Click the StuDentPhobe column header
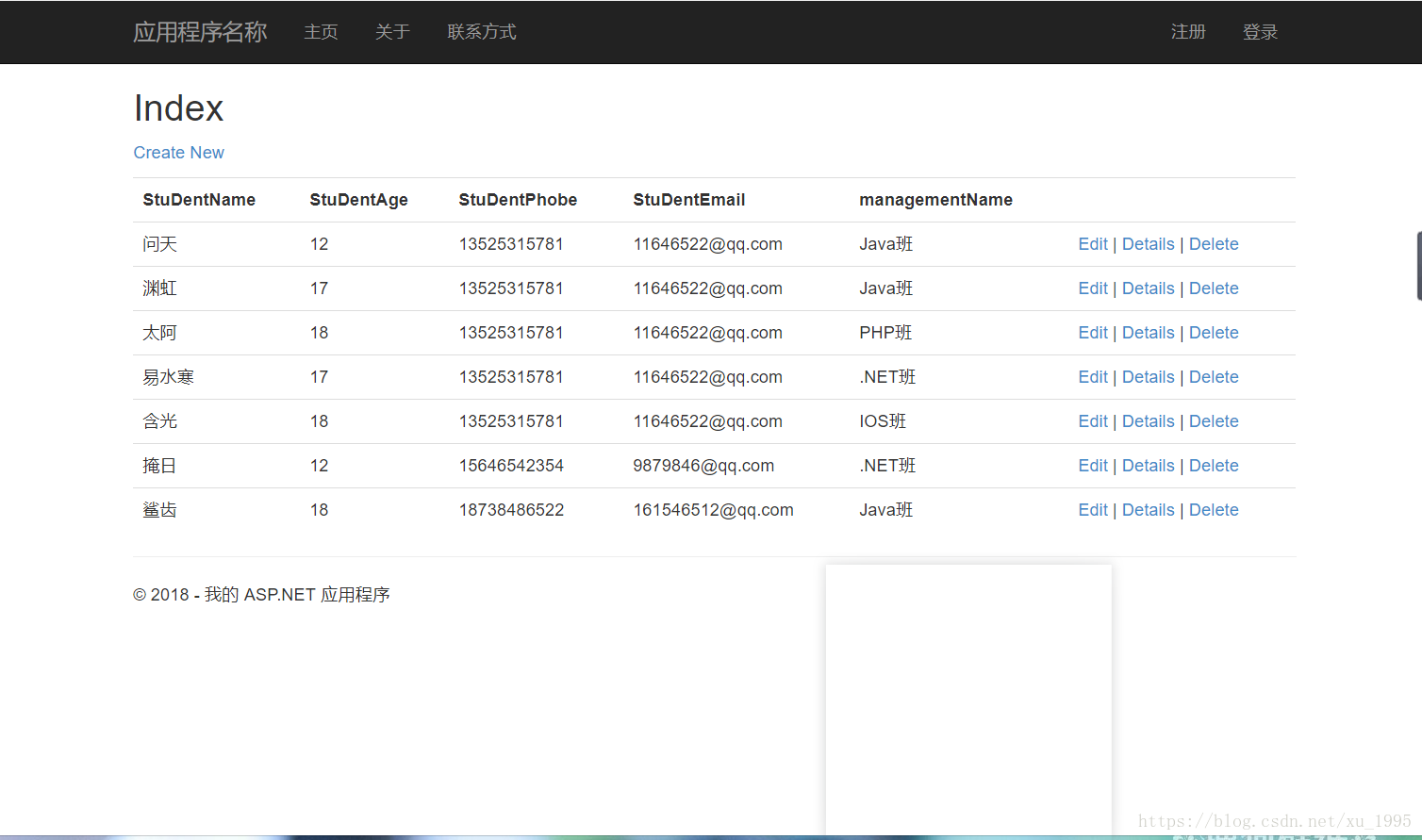The height and width of the screenshot is (840, 1422). coord(518,200)
